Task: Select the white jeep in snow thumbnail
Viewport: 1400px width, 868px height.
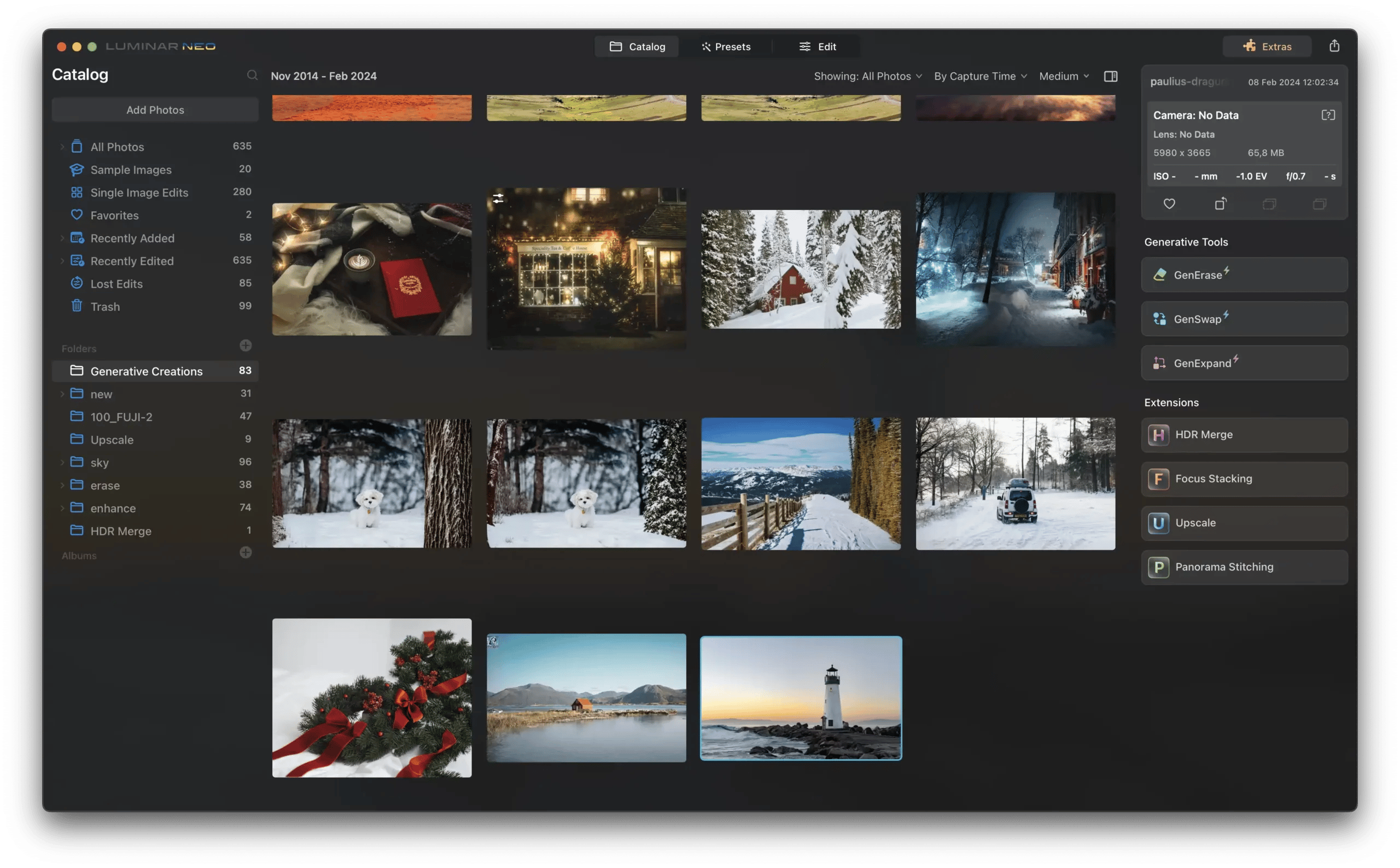Action: (x=1015, y=484)
